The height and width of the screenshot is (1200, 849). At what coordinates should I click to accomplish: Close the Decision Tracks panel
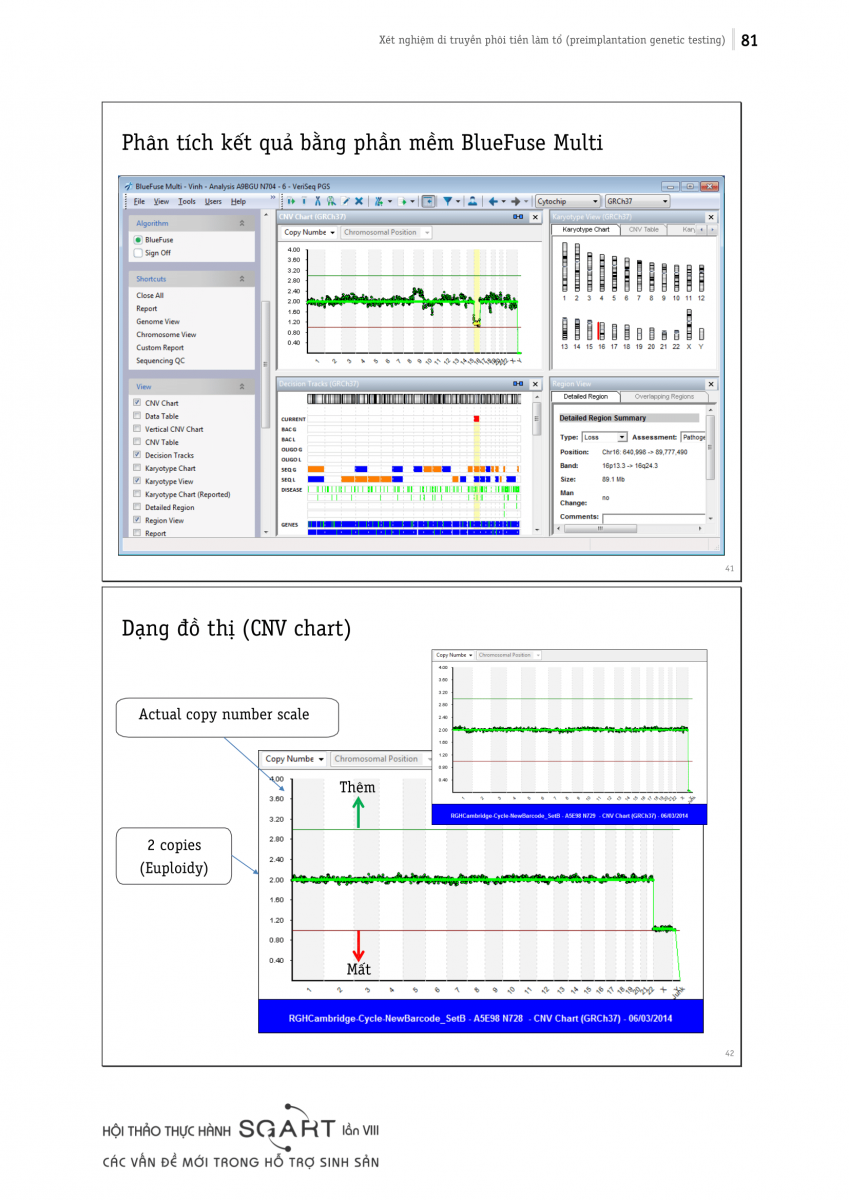(x=534, y=383)
